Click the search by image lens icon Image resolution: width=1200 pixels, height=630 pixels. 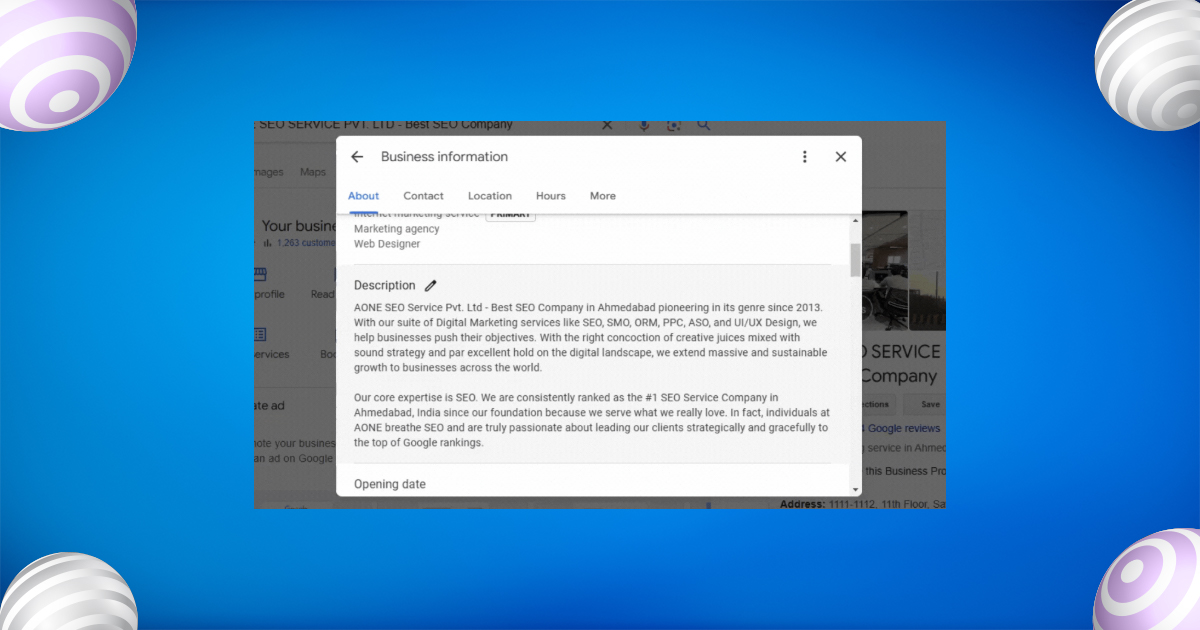click(x=674, y=125)
